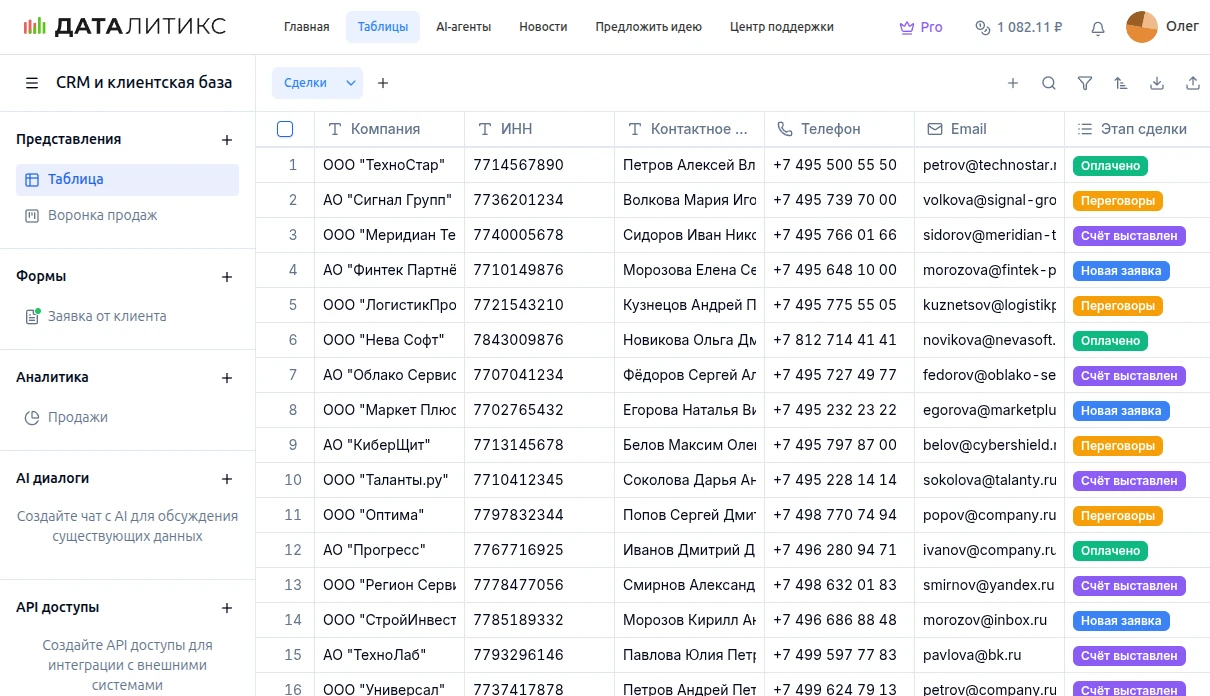Open the AI-агенты menu item

[463, 27]
